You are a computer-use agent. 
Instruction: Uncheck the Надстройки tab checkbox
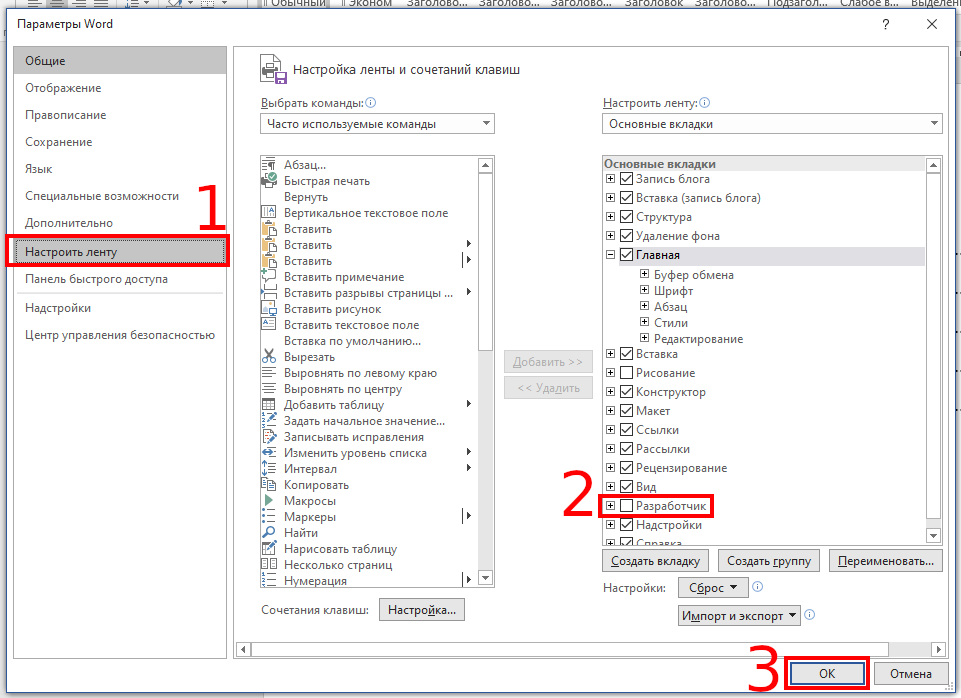626,525
